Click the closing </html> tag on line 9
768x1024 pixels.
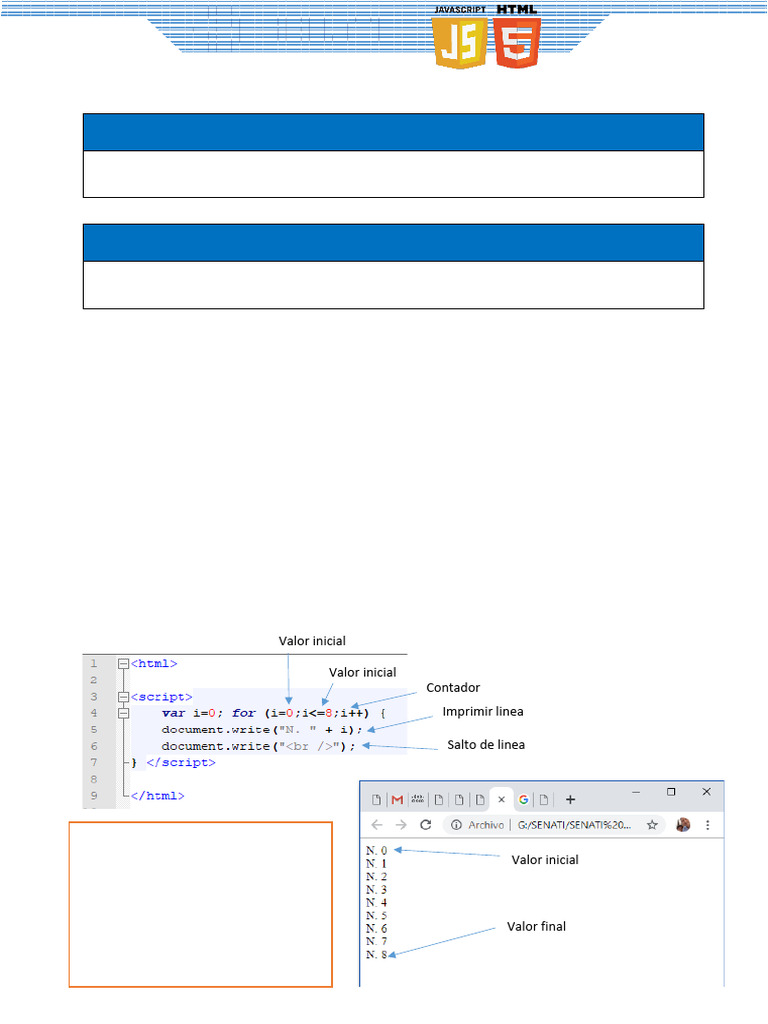click(157, 795)
